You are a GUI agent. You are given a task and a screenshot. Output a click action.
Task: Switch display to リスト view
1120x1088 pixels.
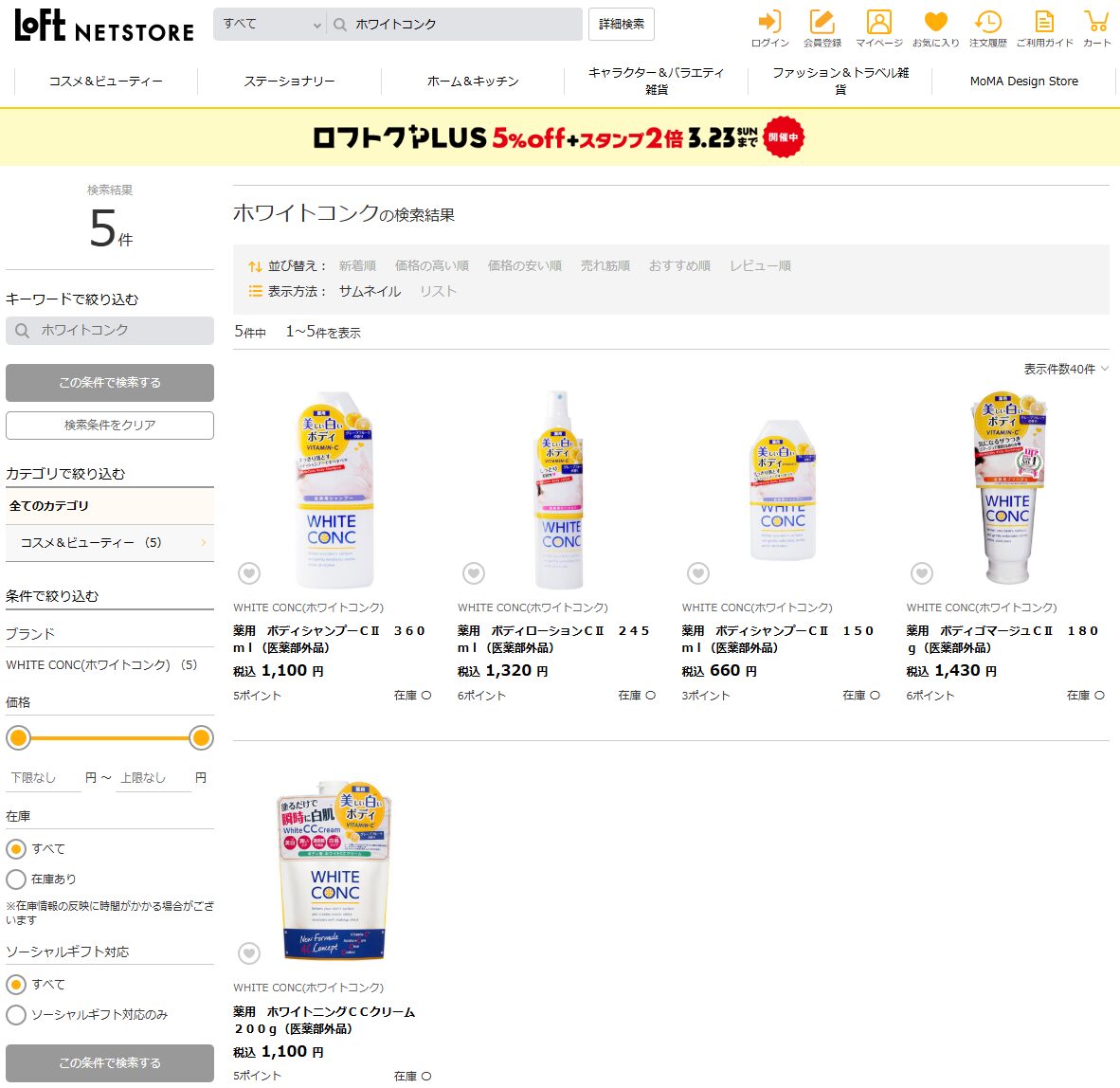tap(438, 292)
